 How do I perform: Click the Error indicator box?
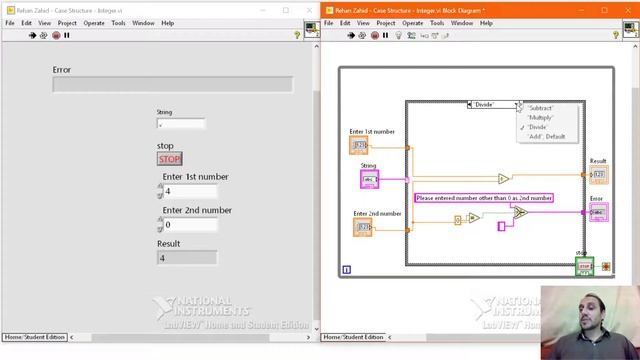(172, 84)
